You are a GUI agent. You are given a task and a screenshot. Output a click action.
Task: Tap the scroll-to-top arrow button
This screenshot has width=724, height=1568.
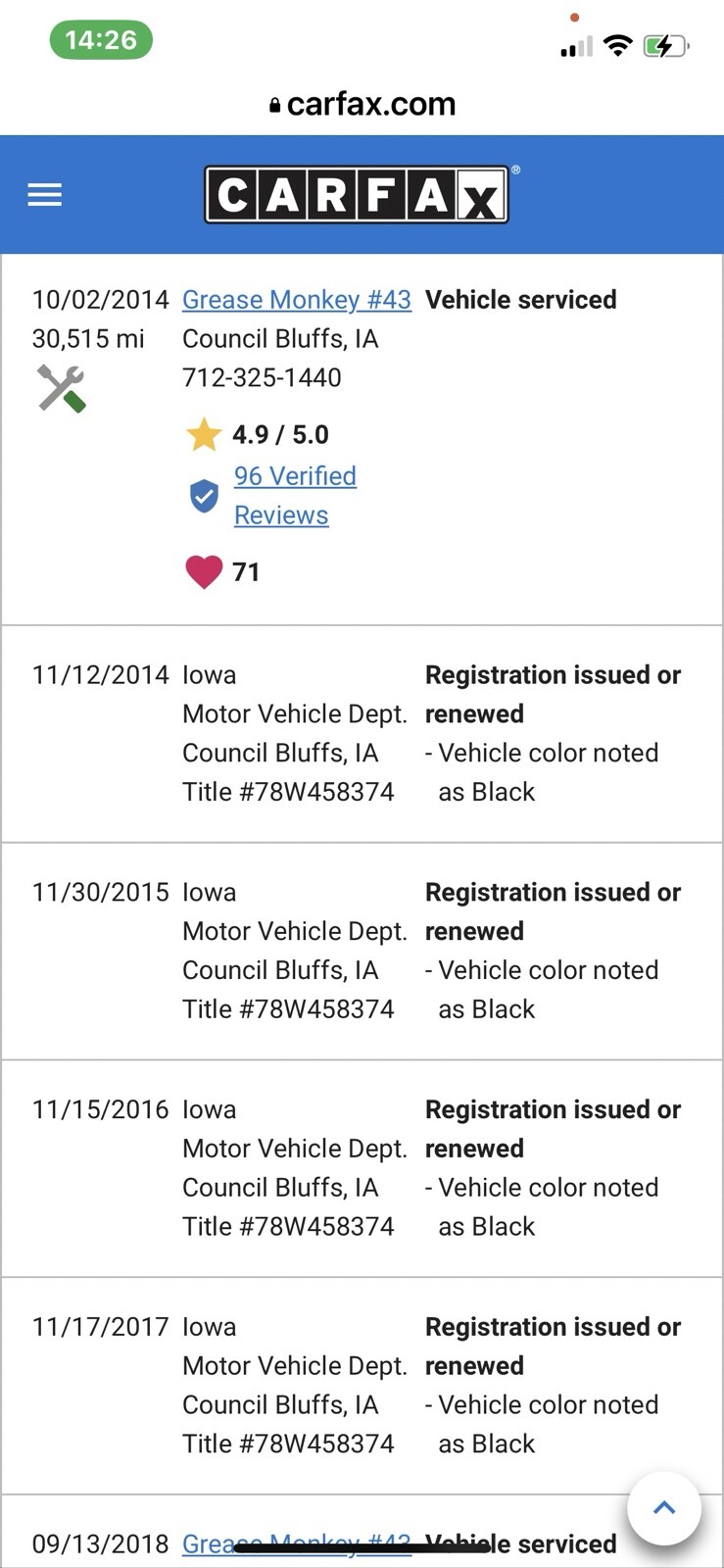pos(664,1508)
